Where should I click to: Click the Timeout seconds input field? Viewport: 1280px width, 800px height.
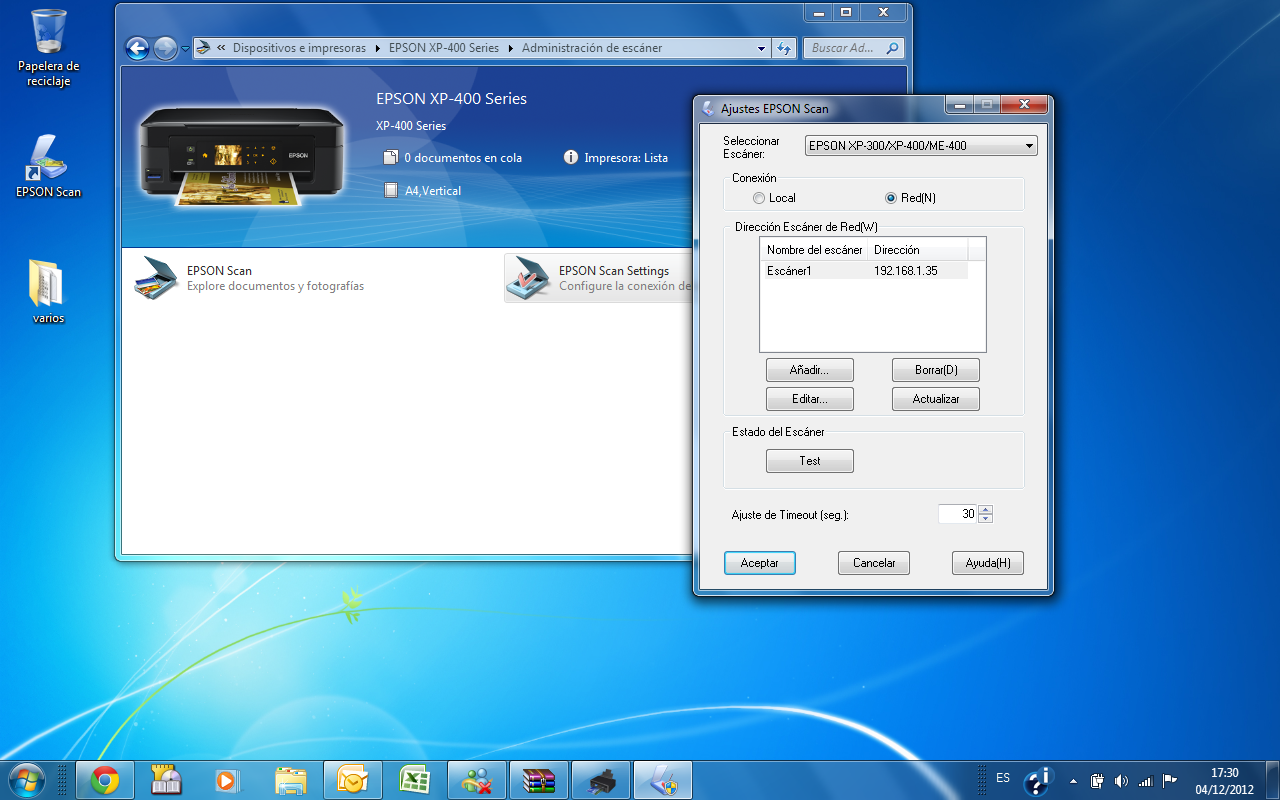(957, 514)
